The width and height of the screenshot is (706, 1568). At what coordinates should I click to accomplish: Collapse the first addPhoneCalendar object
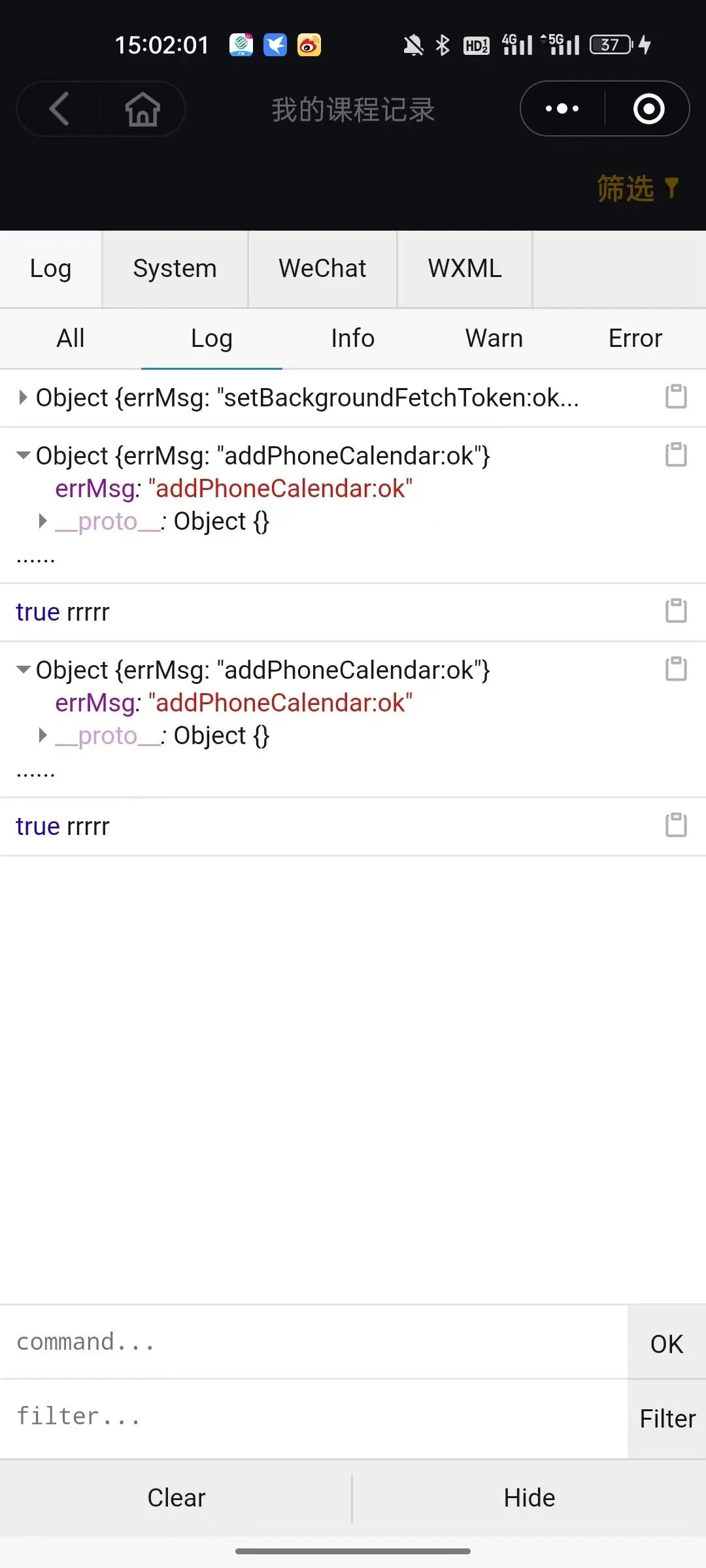coord(24,455)
